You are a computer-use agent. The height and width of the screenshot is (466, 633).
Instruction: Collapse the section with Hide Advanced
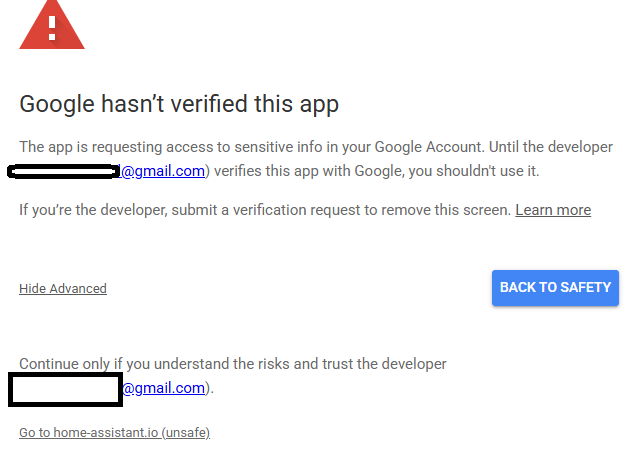[63, 289]
